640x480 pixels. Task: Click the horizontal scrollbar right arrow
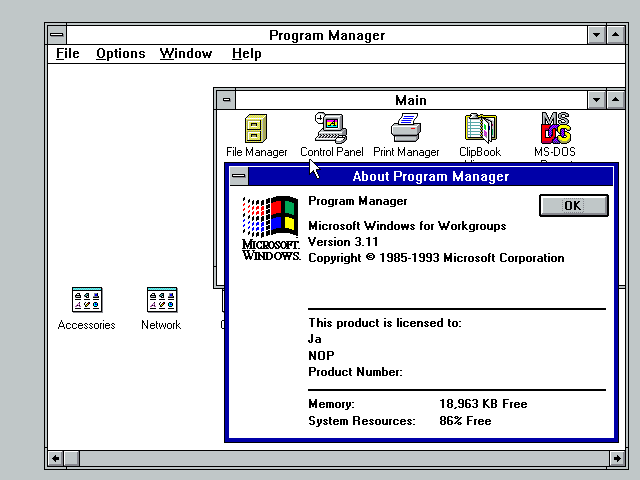[617, 458]
